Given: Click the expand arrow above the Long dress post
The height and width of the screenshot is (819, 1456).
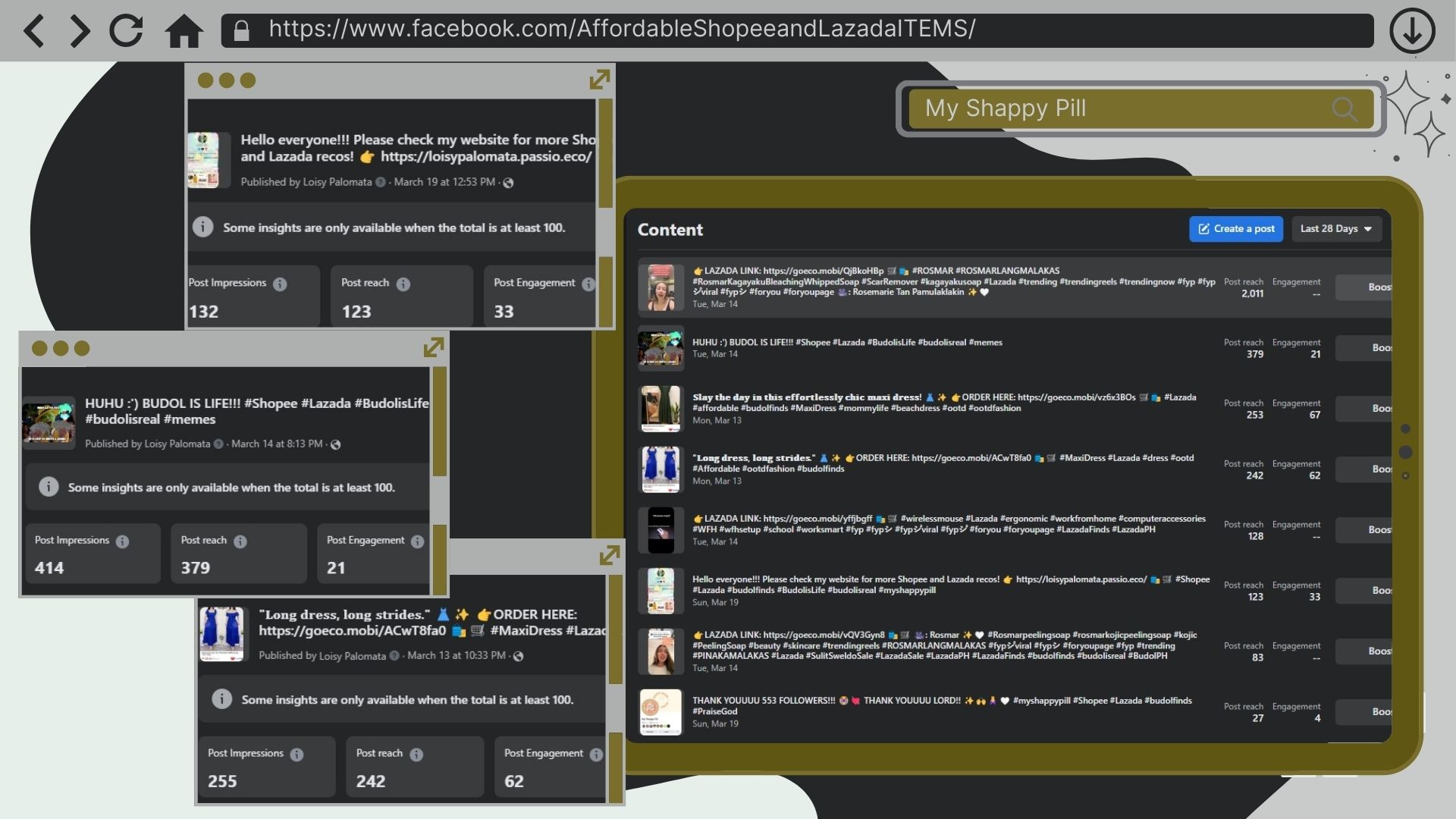Looking at the screenshot, I should click(x=609, y=555).
